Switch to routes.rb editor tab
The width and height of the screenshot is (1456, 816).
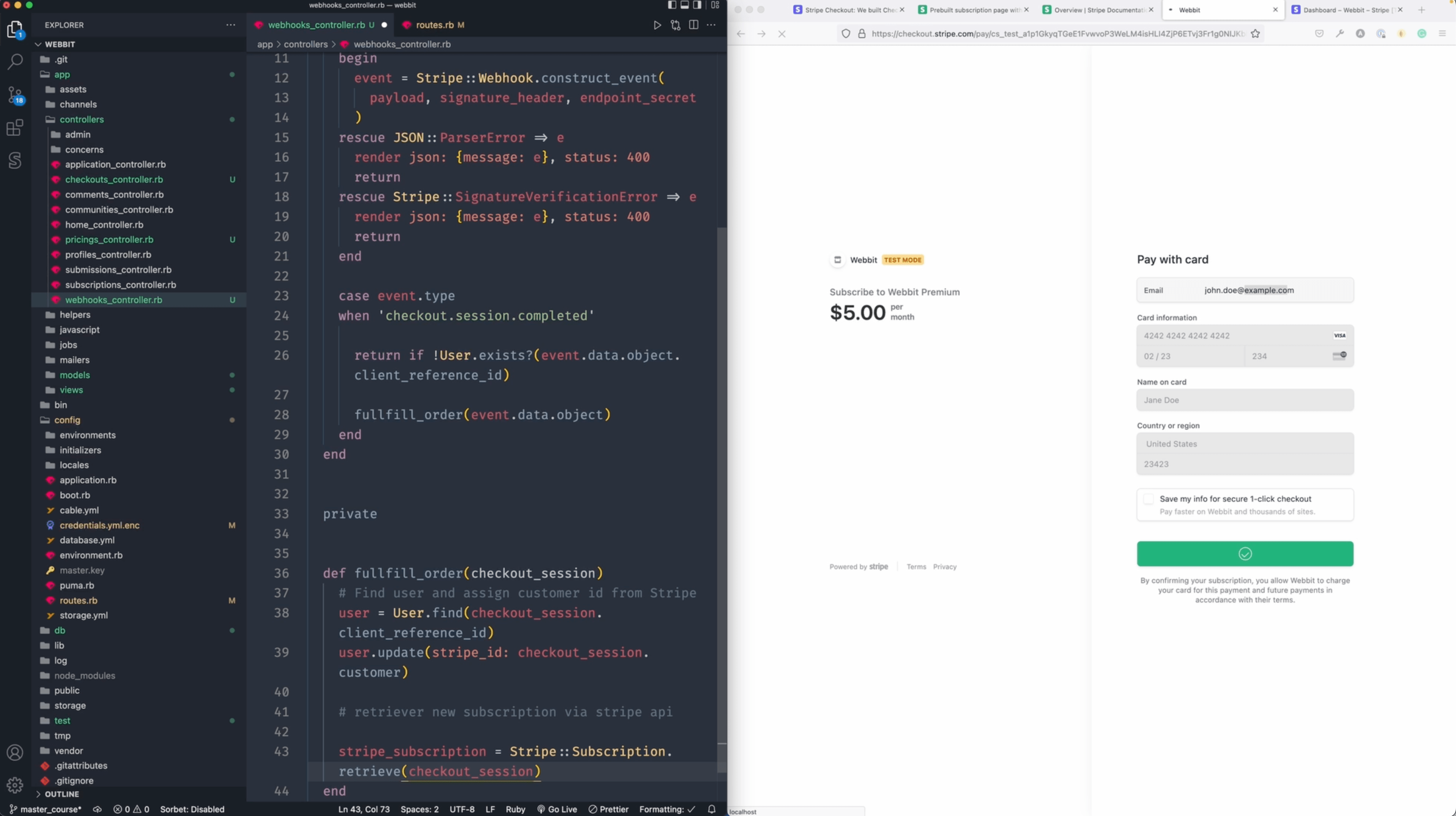pos(434,25)
